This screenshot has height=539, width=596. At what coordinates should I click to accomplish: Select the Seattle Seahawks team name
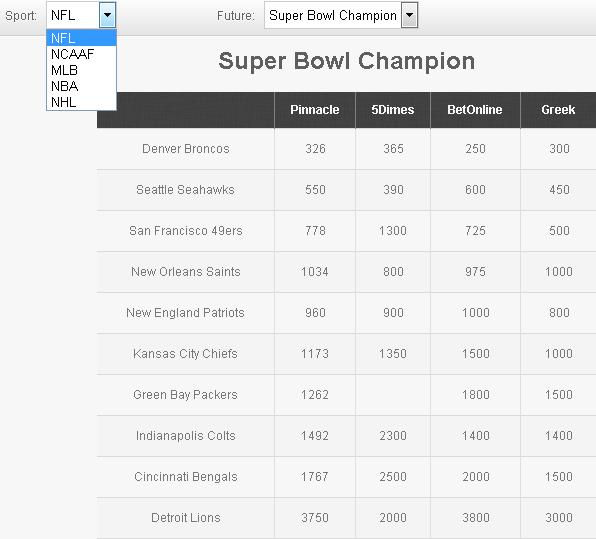(x=185, y=190)
